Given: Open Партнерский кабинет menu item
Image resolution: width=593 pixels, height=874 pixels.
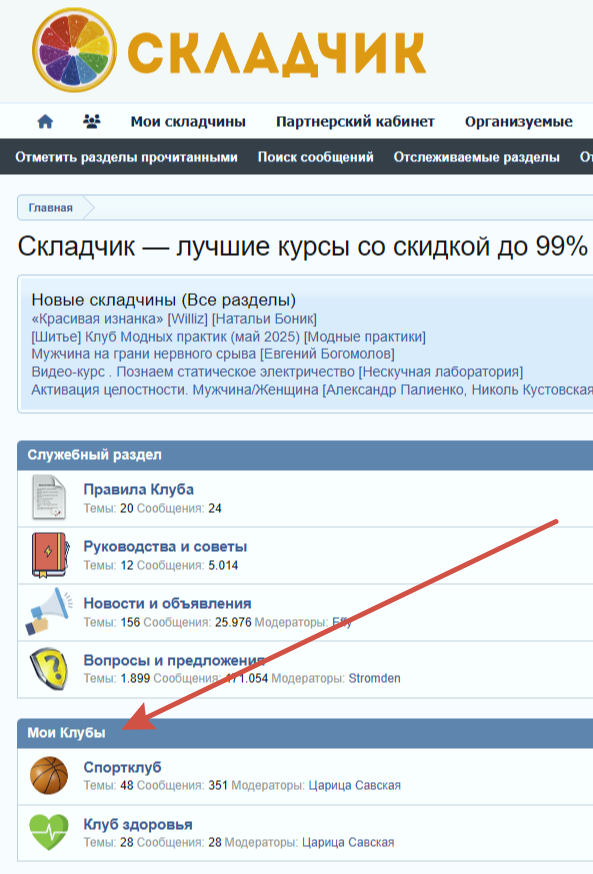Looking at the screenshot, I should [355, 122].
